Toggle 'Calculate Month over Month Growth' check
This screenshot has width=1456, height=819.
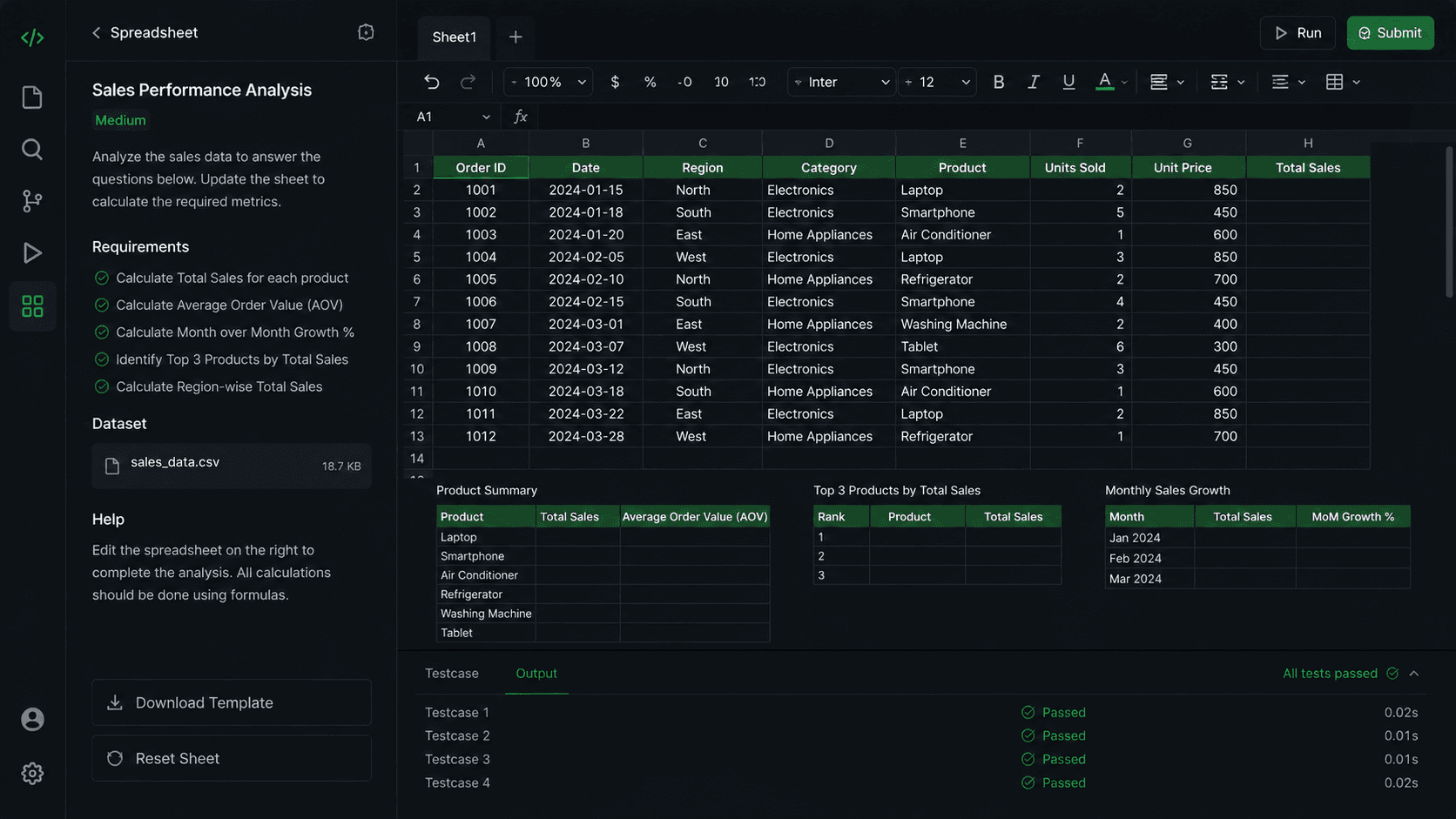pyautogui.click(x=102, y=332)
